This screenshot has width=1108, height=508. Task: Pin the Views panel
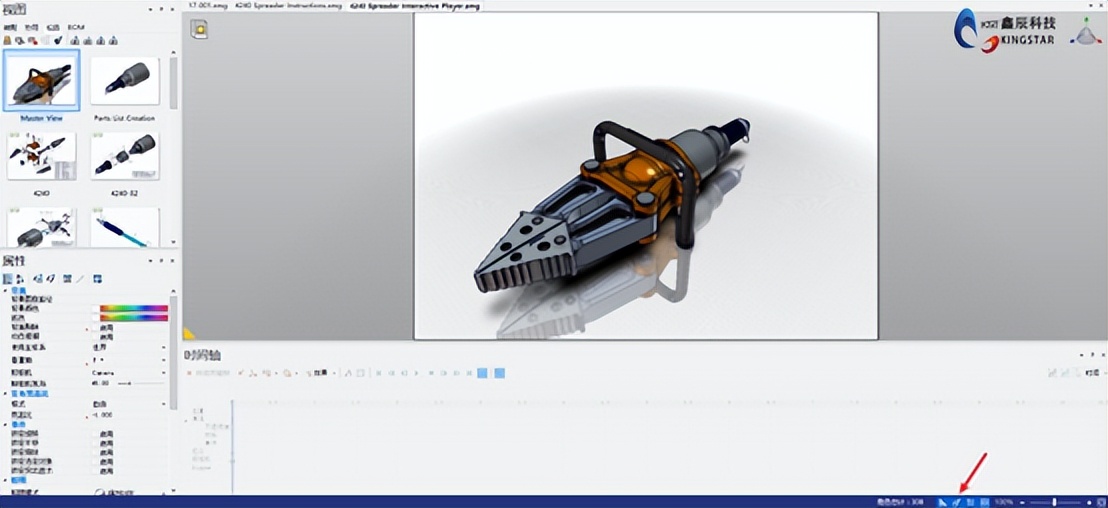pyautogui.click(x=161, y=9)
